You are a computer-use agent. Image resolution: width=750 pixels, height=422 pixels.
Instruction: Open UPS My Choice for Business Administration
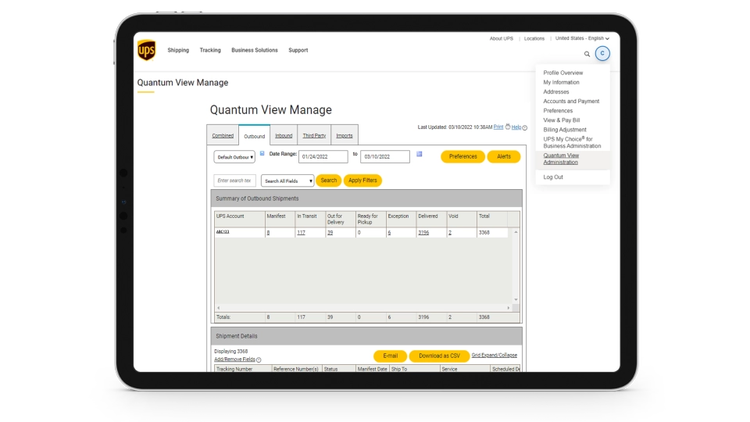pos(572,143)
